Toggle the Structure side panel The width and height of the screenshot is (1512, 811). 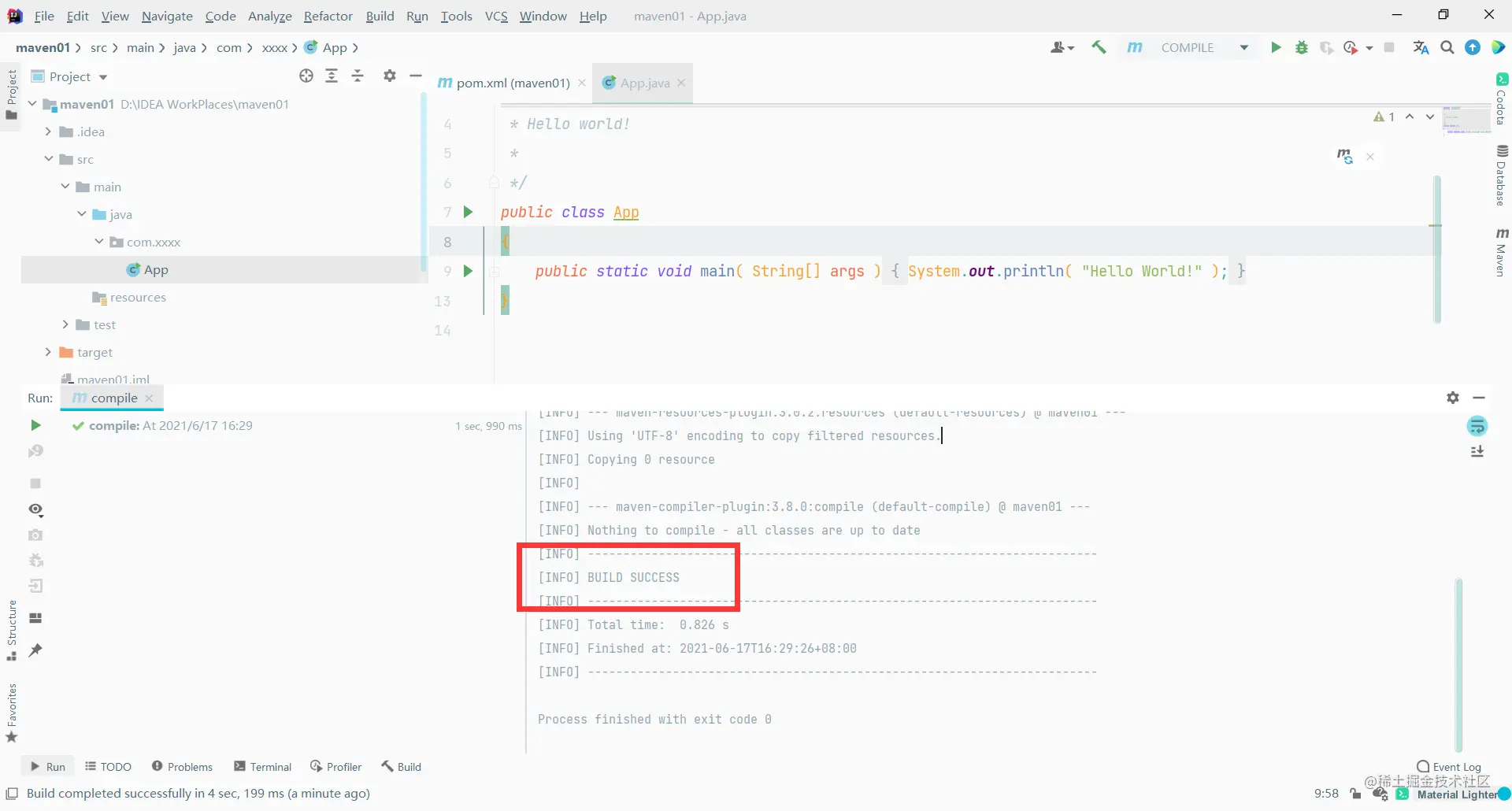pyautogui.click(x=12, y=630)
